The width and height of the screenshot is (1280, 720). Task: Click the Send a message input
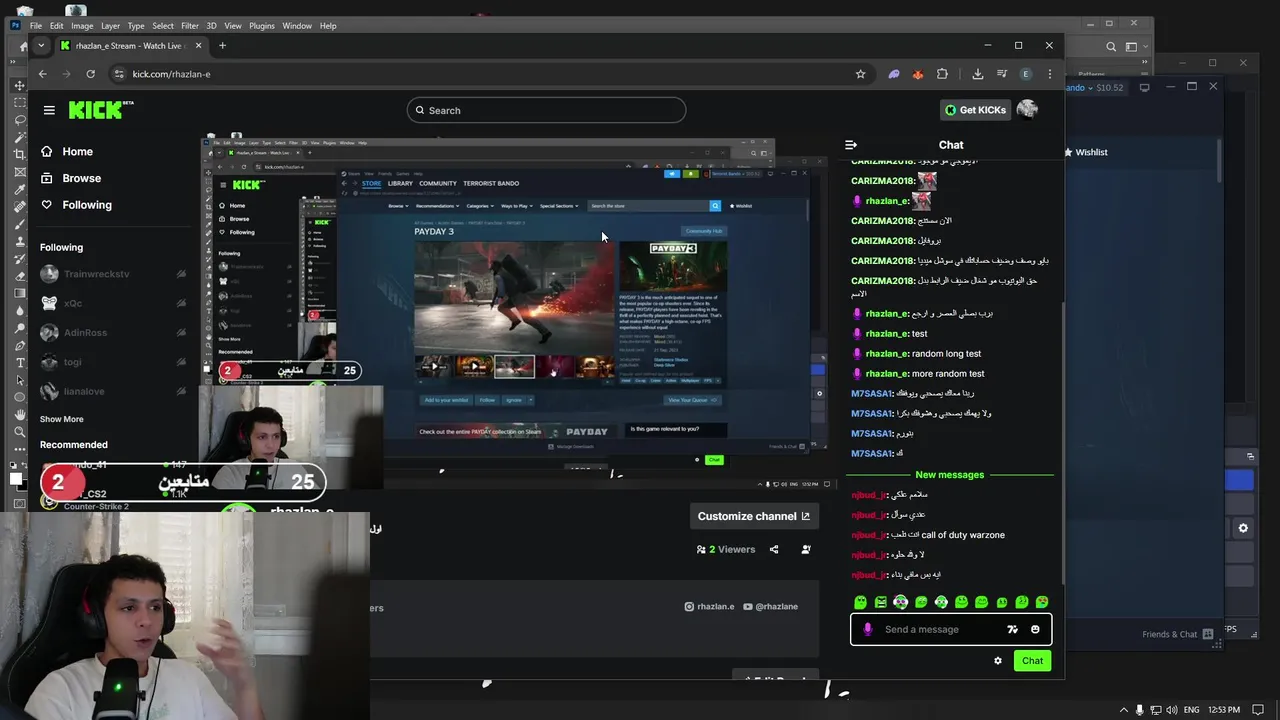940,630
